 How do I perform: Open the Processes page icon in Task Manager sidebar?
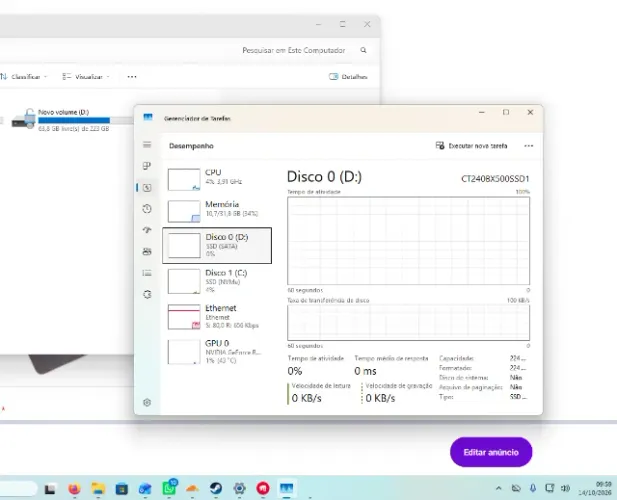pos(147,166)
